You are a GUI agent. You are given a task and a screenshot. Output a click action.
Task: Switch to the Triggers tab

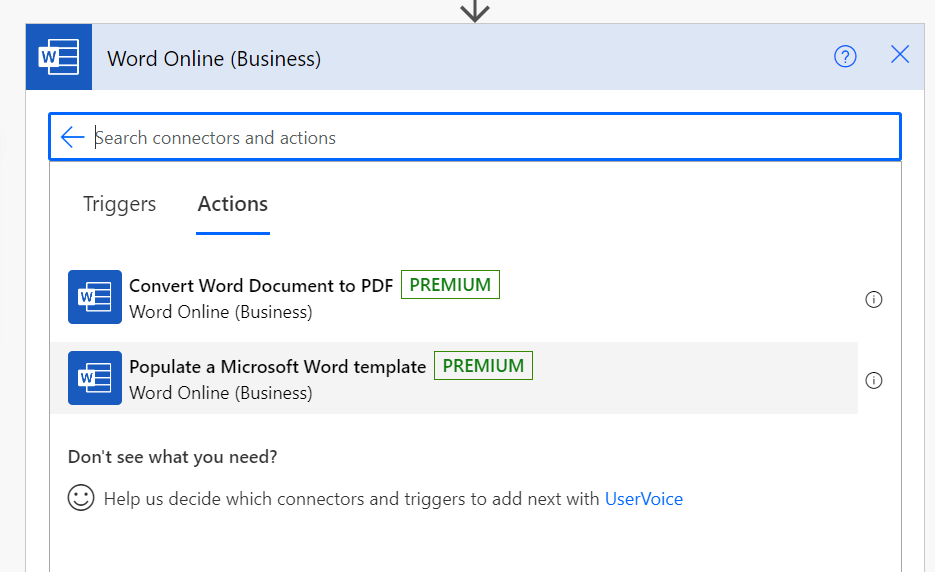click(x=119, y=204)
